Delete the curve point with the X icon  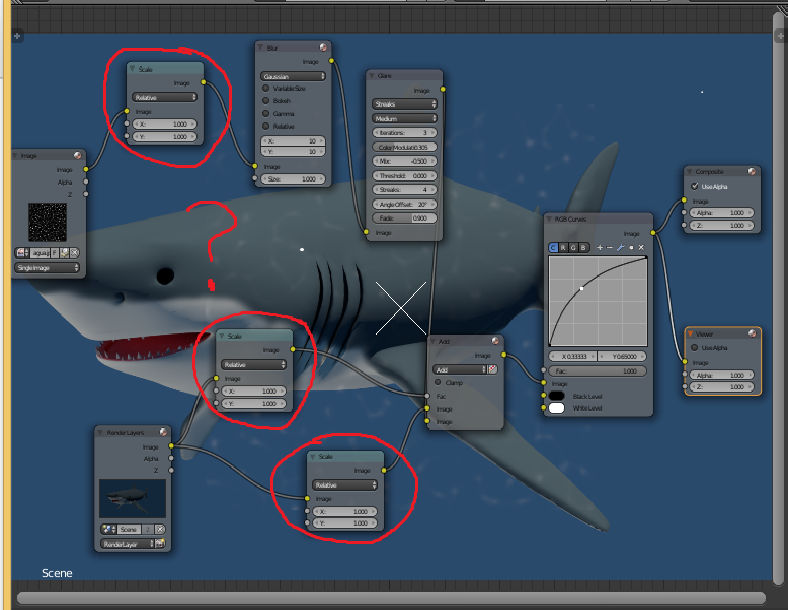(641, 247)
